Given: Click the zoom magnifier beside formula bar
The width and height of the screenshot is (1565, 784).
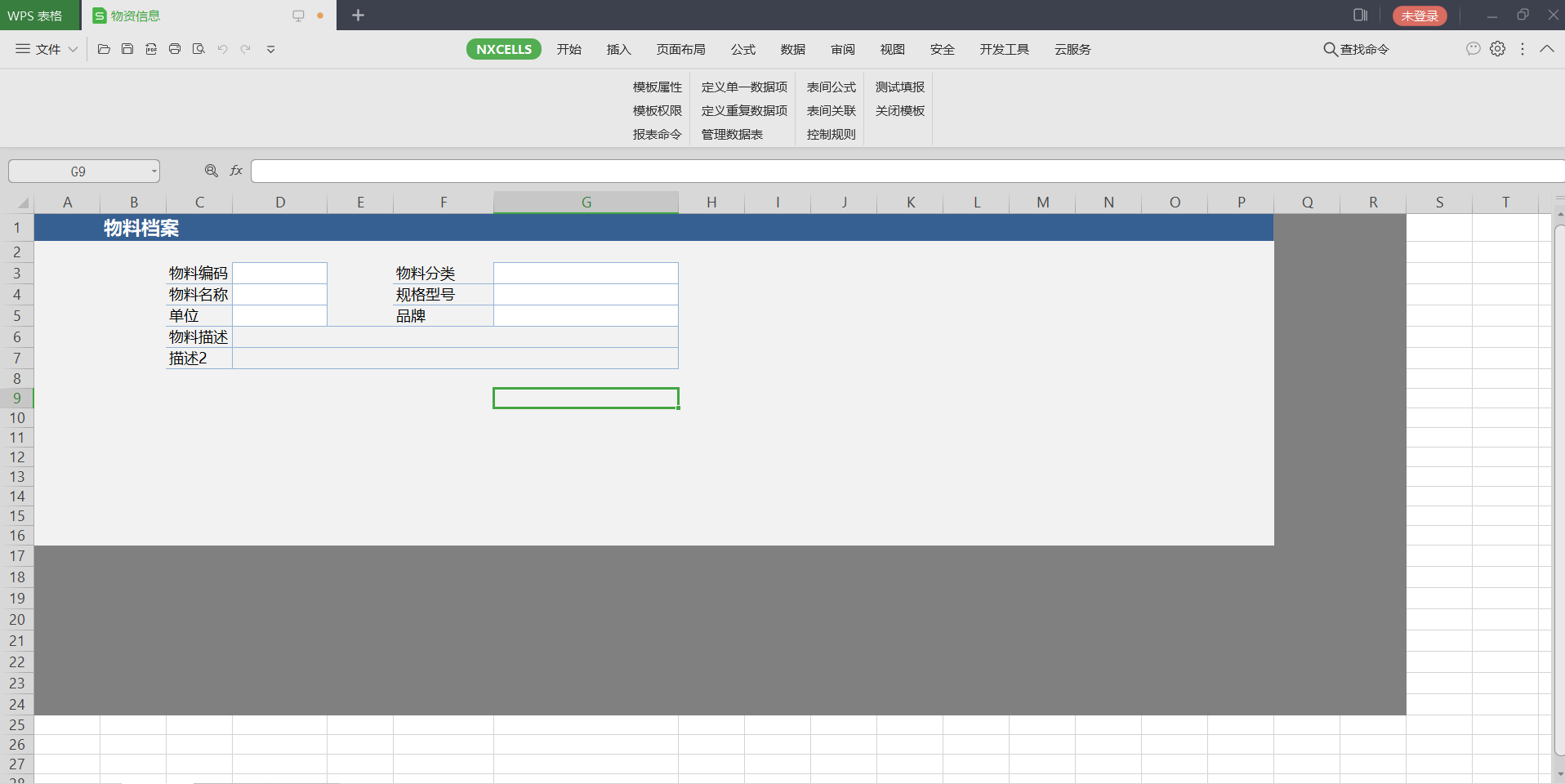Looking at the screenshot, I should coord(212,171).
